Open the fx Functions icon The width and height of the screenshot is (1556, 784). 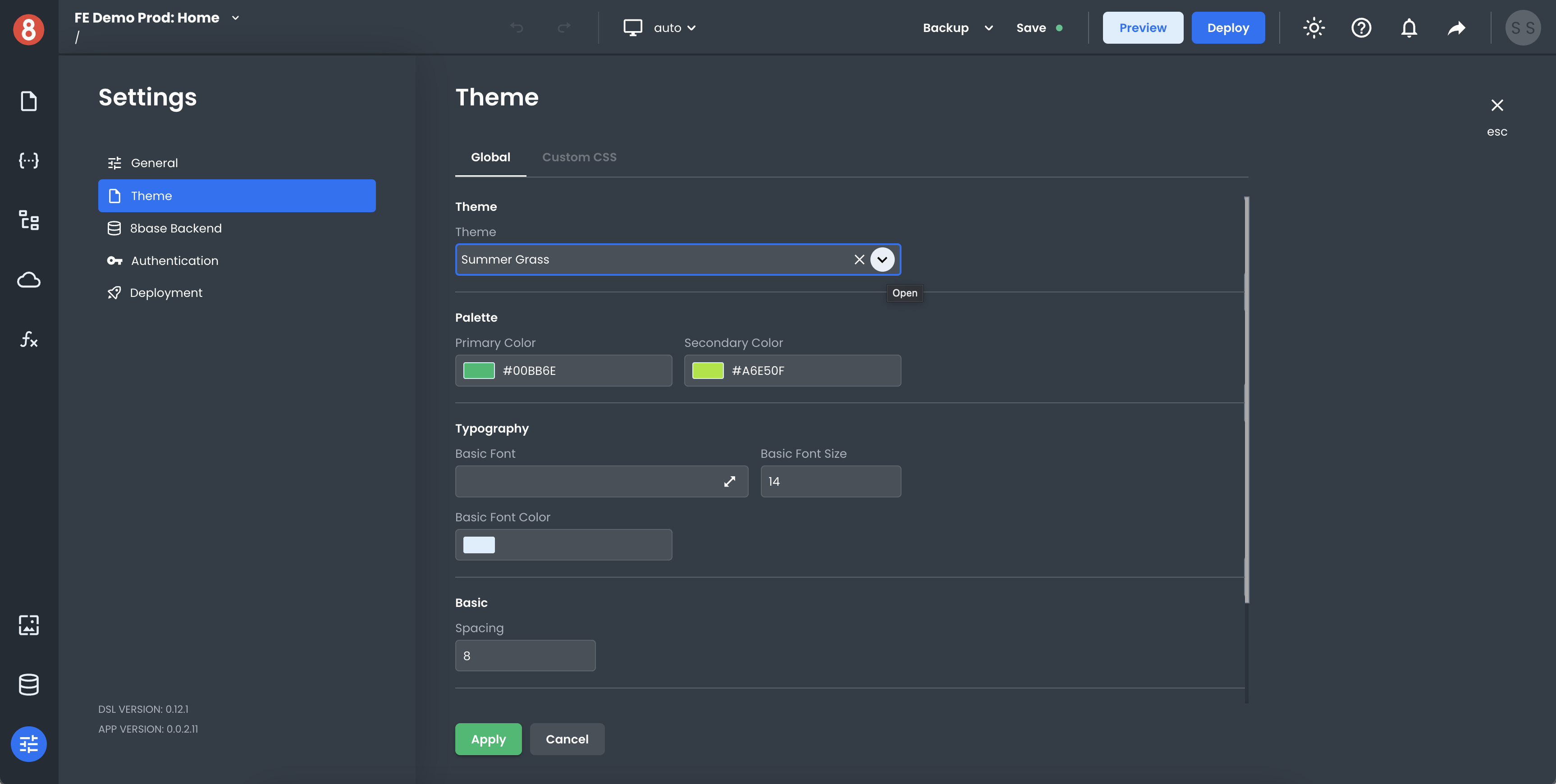coord(28,339)
